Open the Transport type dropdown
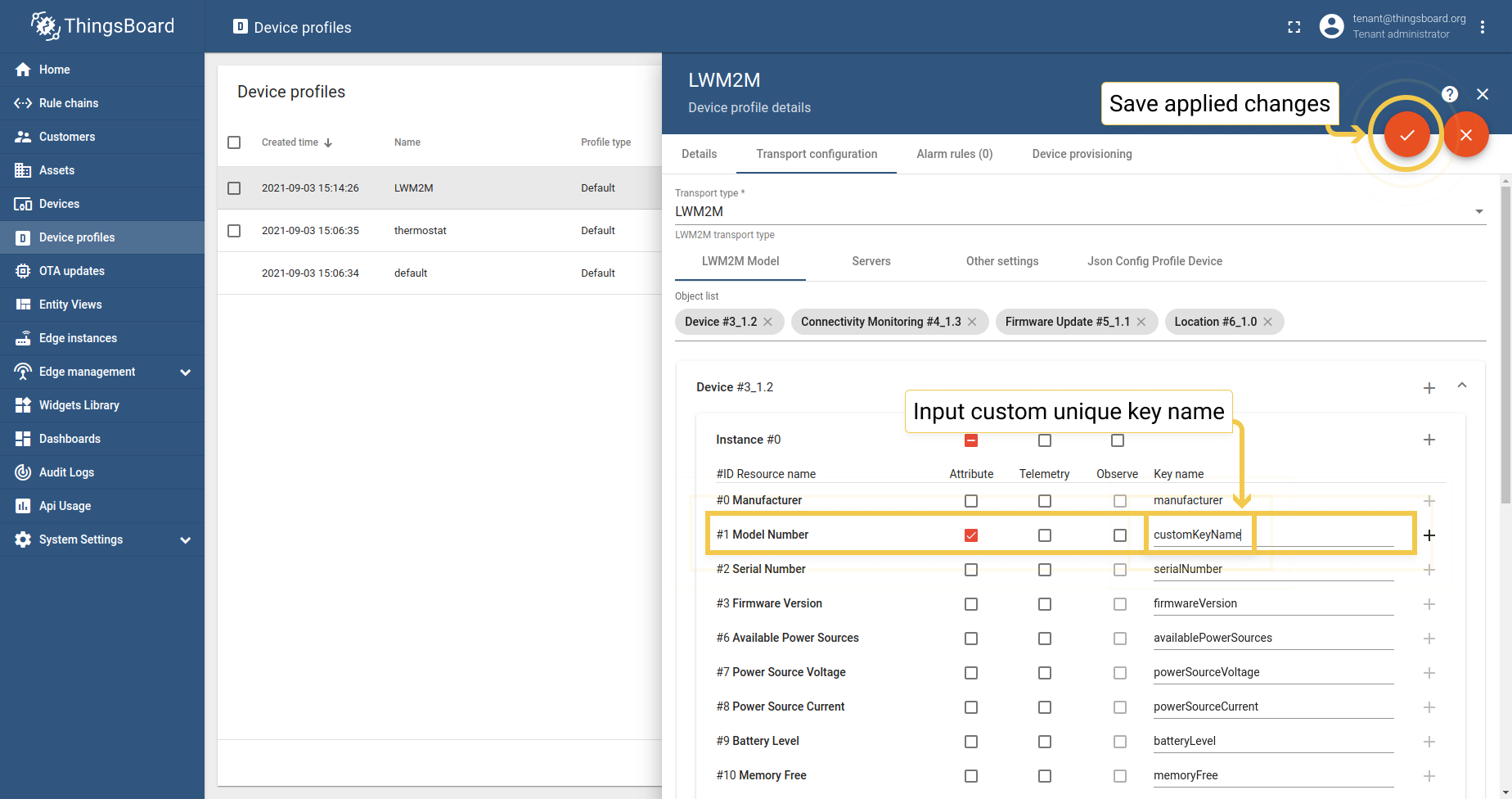This screenshot has width=1512, height=799. pos(1478,210)
